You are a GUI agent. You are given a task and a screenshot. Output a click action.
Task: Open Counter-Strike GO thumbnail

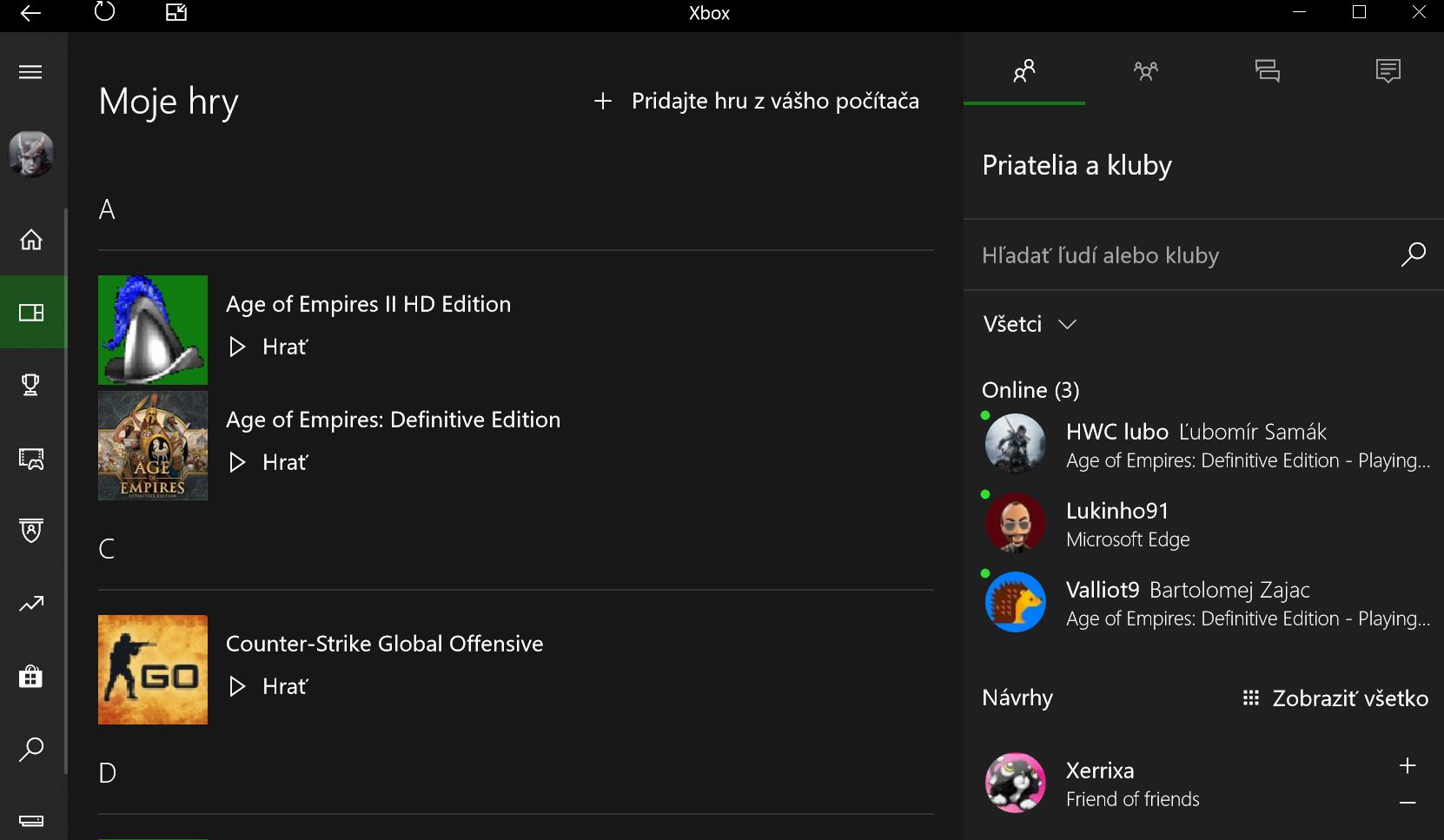pos(153,670)
